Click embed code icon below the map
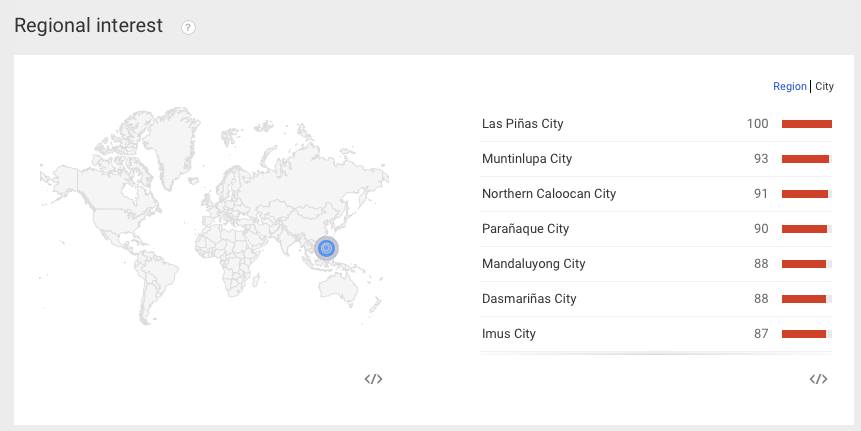This screenshot has width=861, height=431. click(373, 379)
